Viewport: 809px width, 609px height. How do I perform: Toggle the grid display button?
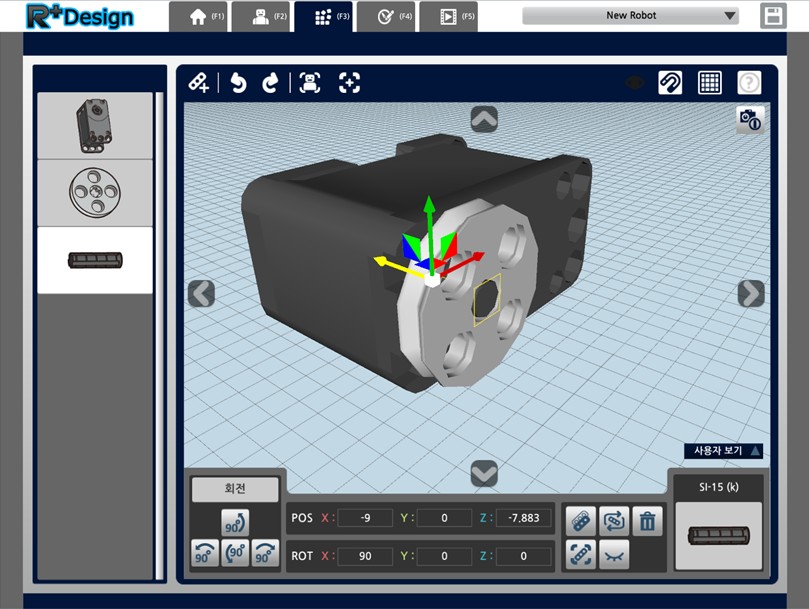(x=710, y=83)
